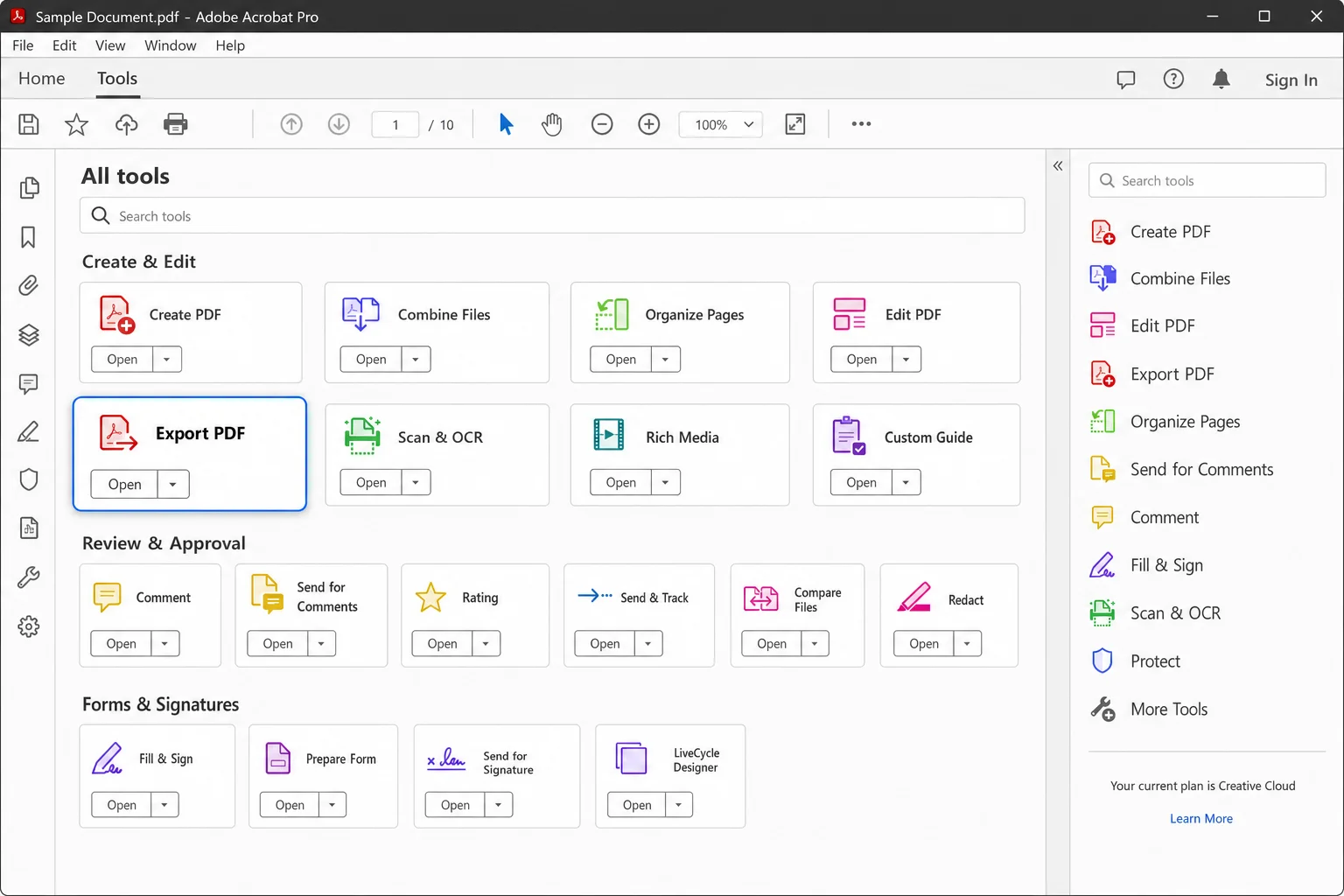Click the Save file toolbar icon
Screen dimensions: 1344x896
[x=29, y=124]
